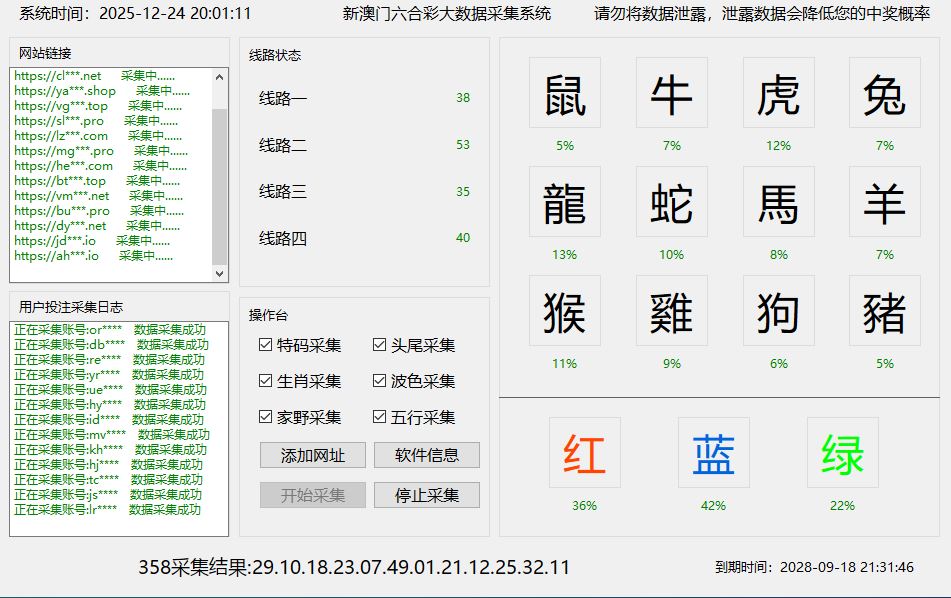Open 软件信息 software info

tap(427, 455)
